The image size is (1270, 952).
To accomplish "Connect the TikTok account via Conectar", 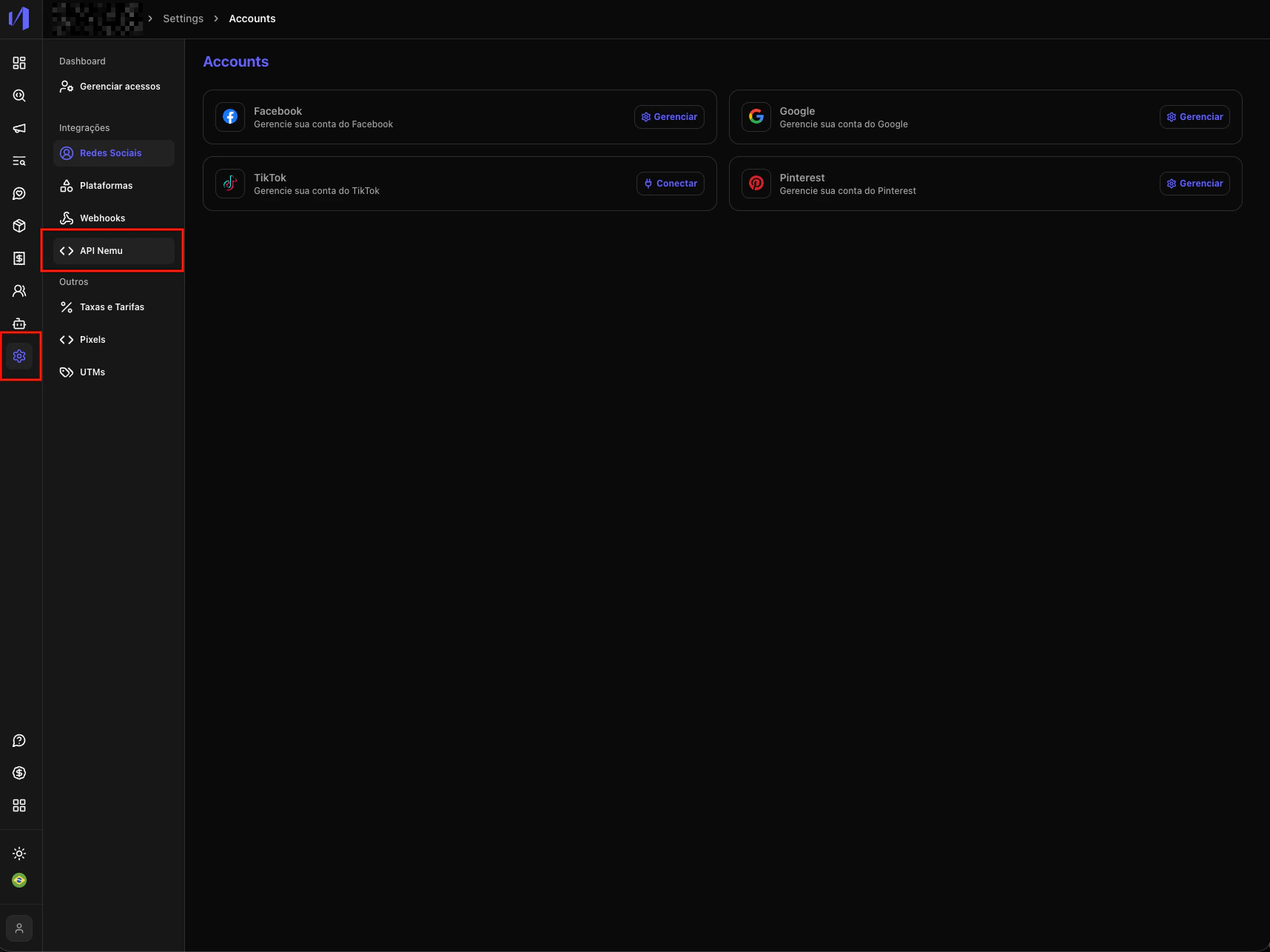I will click(671, 184).
